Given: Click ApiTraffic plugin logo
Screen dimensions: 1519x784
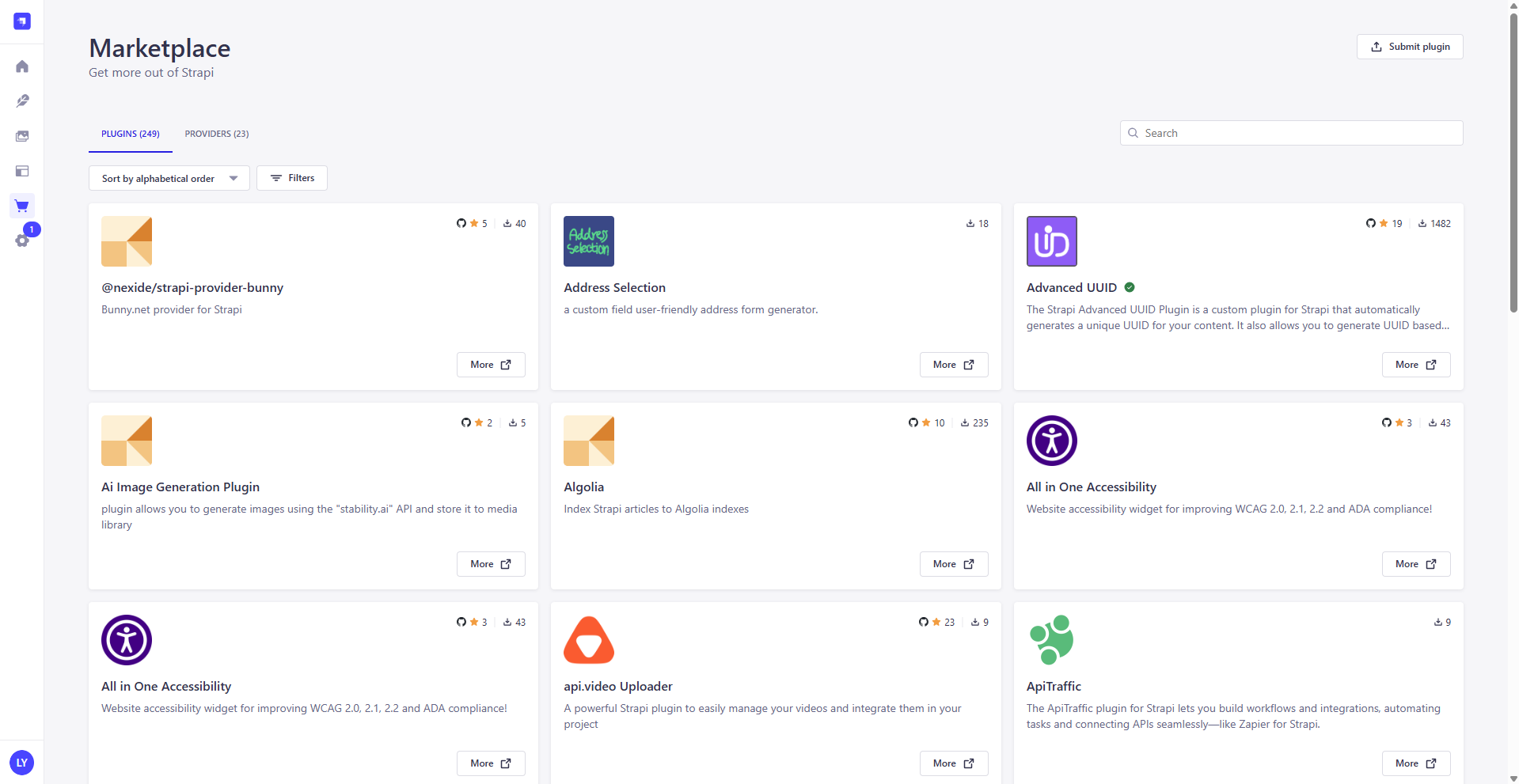Looking at the screenshot, I should (x=1051, y=640).
